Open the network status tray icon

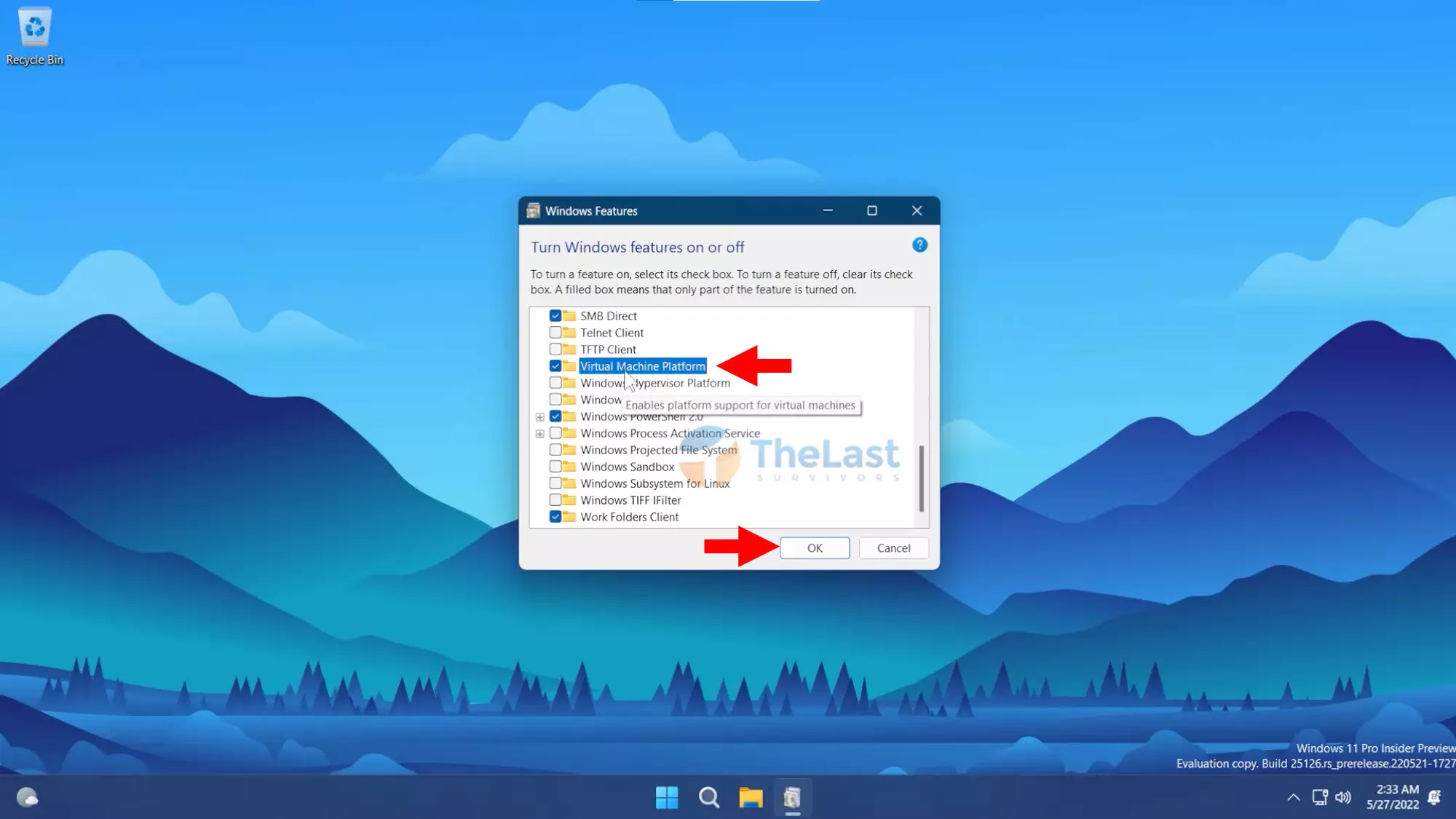(x=1320, y=798)
